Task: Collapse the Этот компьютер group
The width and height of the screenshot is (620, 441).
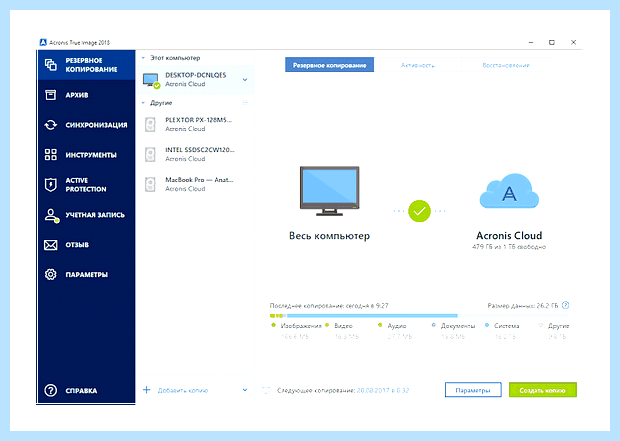Action: (x=143, y=58)
